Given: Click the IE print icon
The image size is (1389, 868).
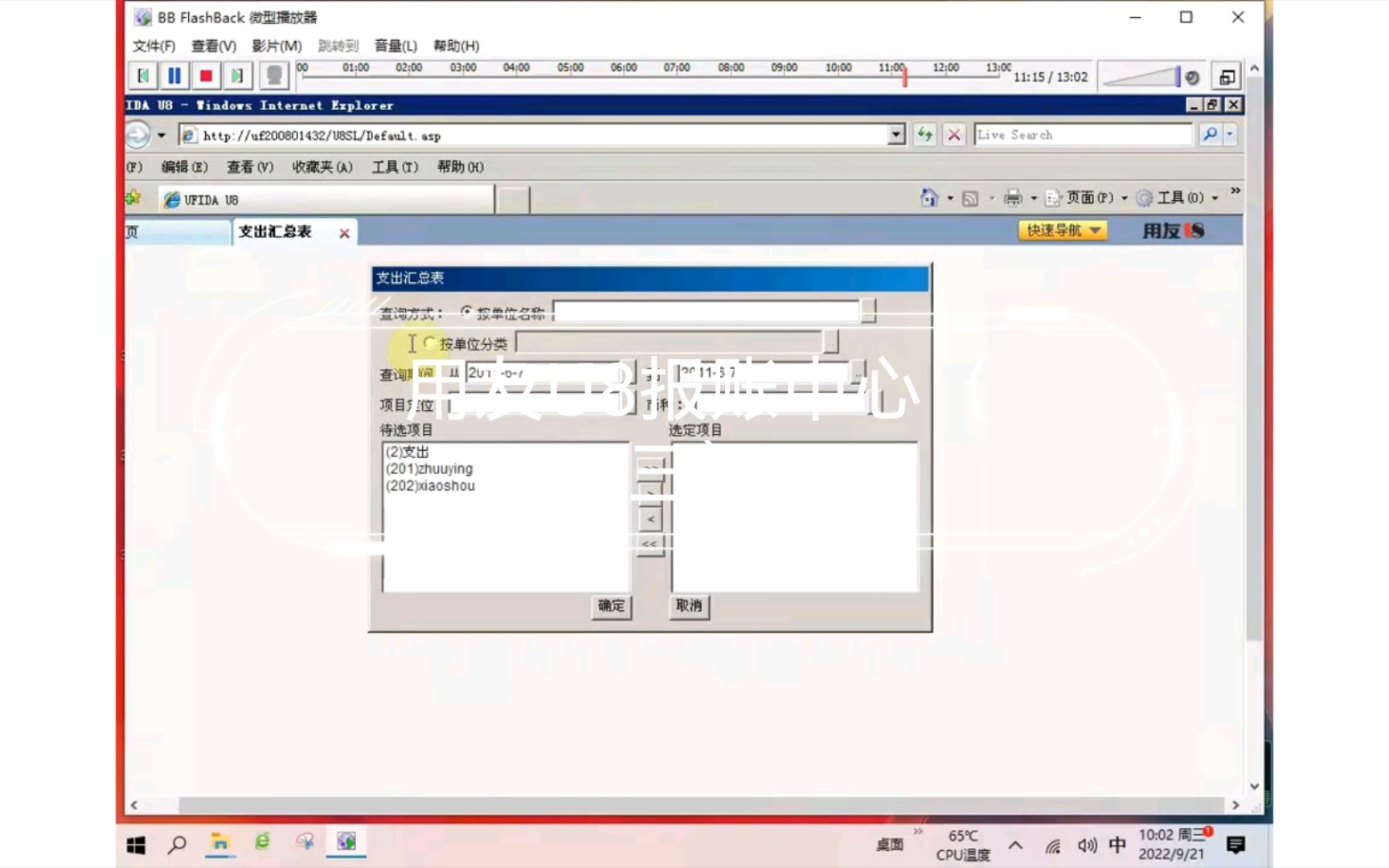Looking at the screenshot, I should 1013,198.
